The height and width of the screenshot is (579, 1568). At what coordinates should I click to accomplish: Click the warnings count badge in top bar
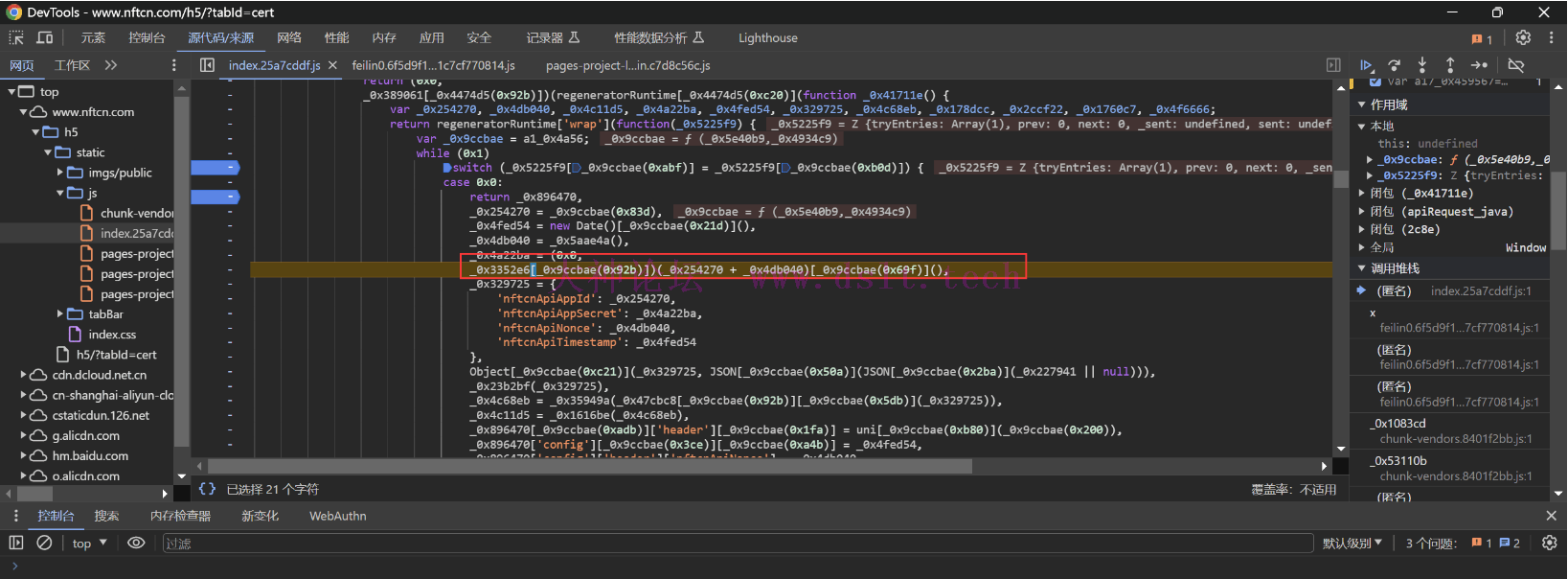[x=1482, y=38]
